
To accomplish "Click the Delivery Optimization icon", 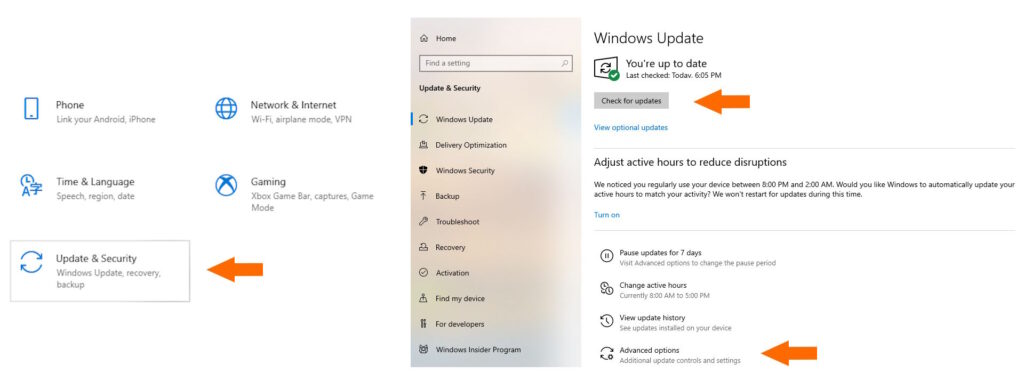I will 423,145.
